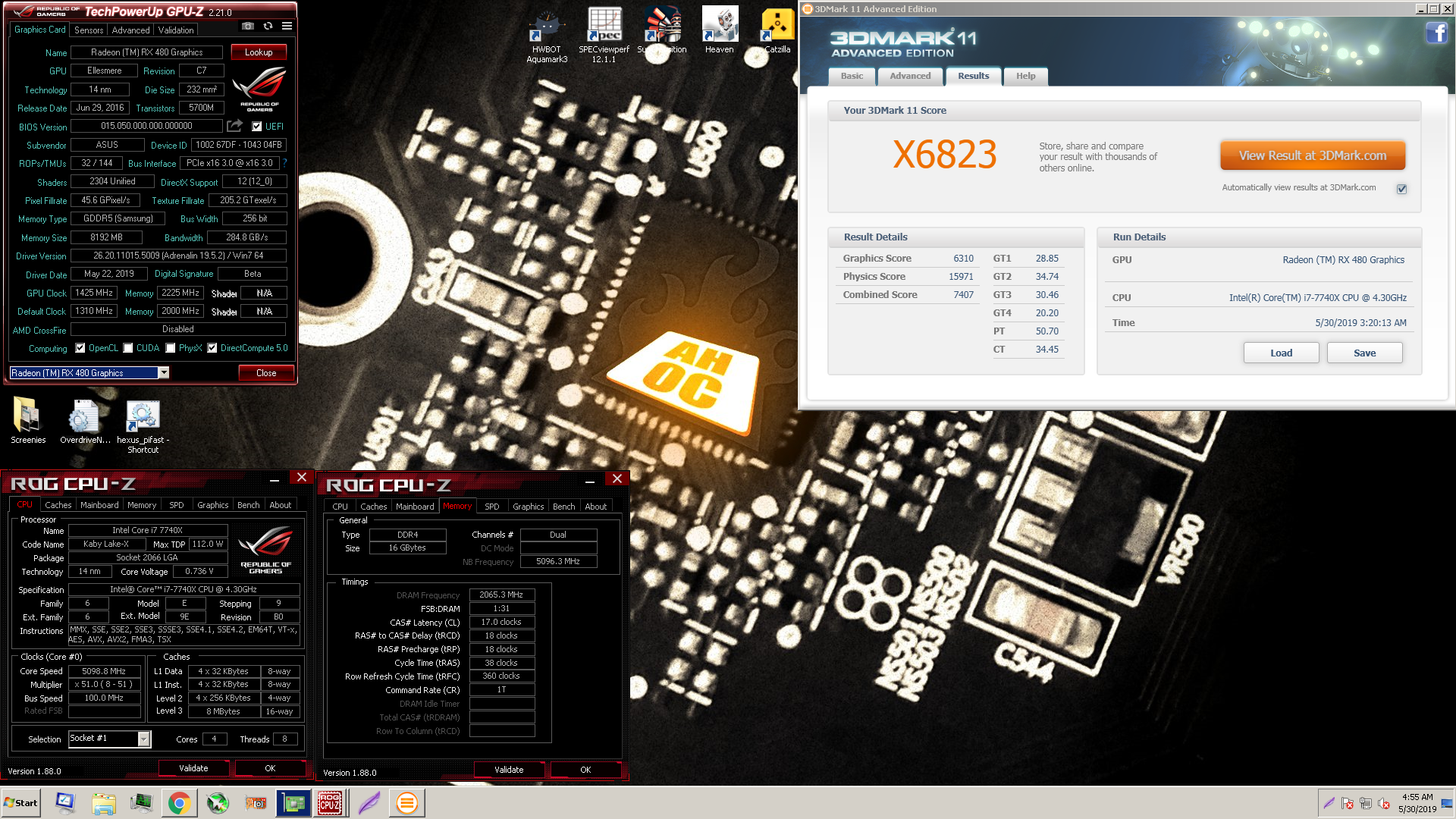Click the Load button in 3DMark 11
This screenshot has height=819, width=1456.
coord(1281,353)
